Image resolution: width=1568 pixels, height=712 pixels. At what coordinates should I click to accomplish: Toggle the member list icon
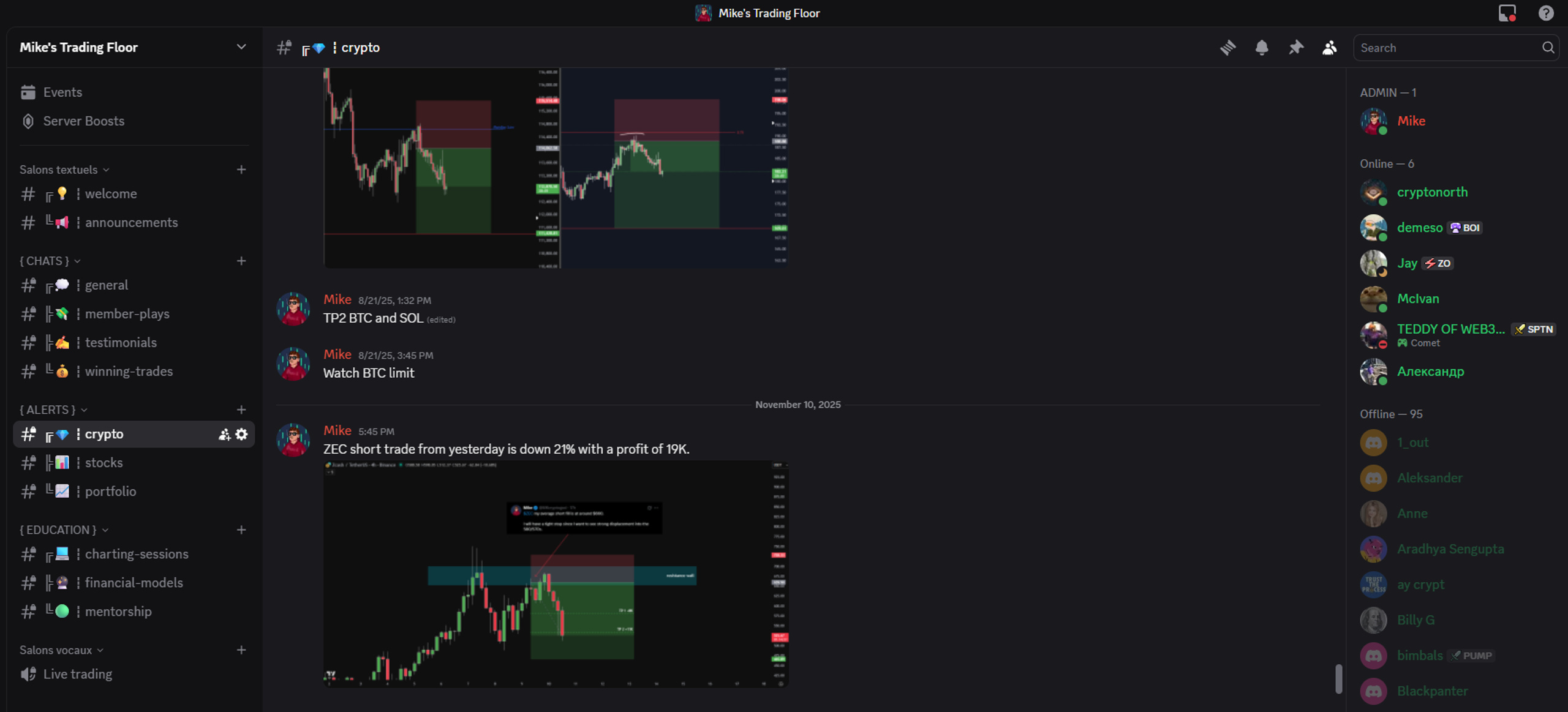[1329, 48]
